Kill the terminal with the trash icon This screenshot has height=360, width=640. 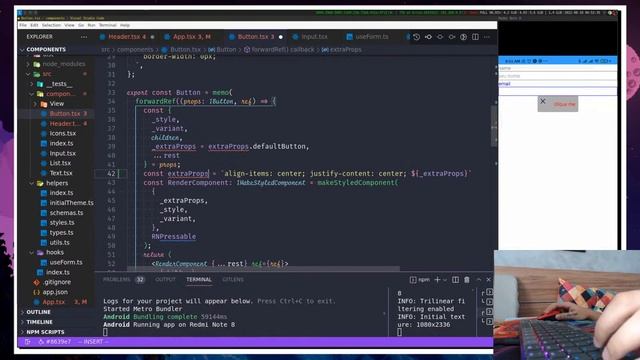click(x=467, y=280)
